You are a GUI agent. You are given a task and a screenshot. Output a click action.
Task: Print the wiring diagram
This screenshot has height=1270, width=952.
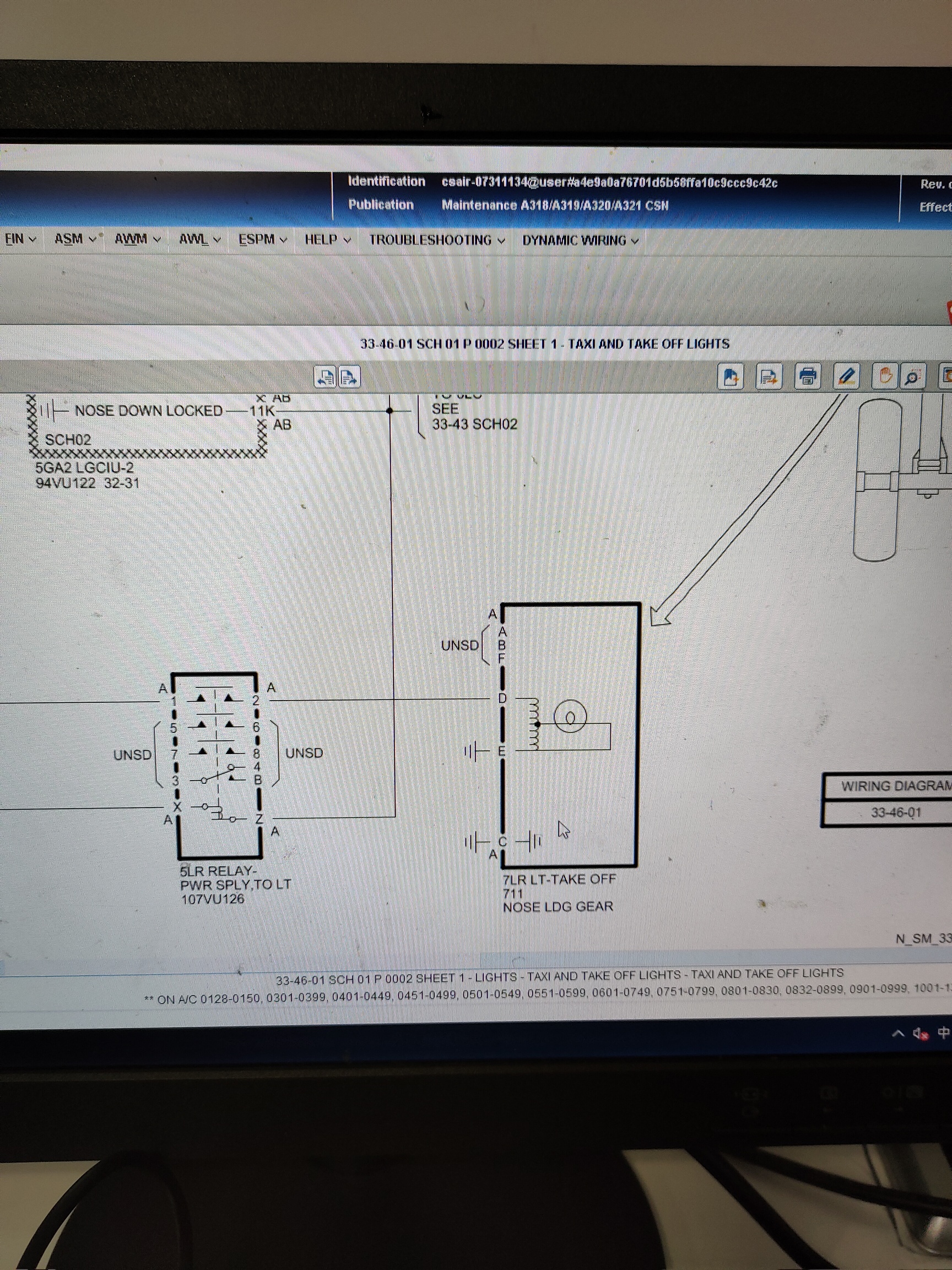coord(808,376)
